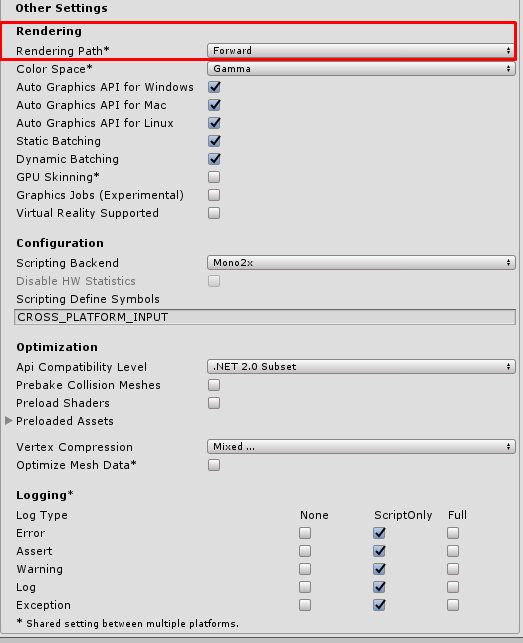Enable Prebake Collision Meshes checkbox
The width and height of the screenshot is (523, 643).
tap(214, 385)
